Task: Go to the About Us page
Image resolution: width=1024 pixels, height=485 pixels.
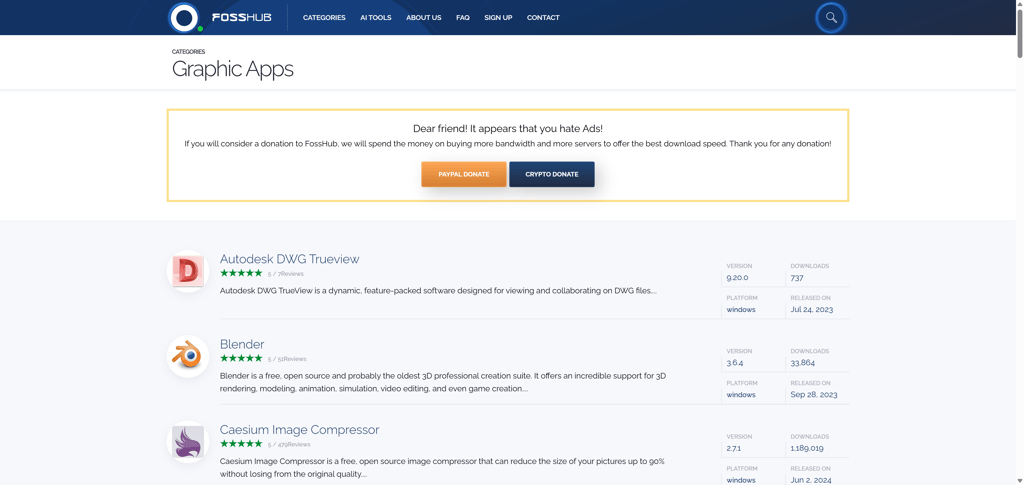Action: click(x=423, y=18)
